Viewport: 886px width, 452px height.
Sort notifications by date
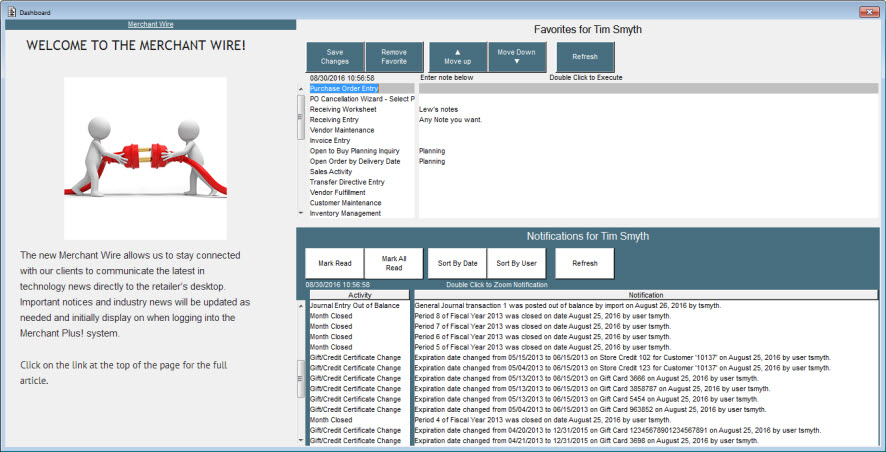point(457,263)
